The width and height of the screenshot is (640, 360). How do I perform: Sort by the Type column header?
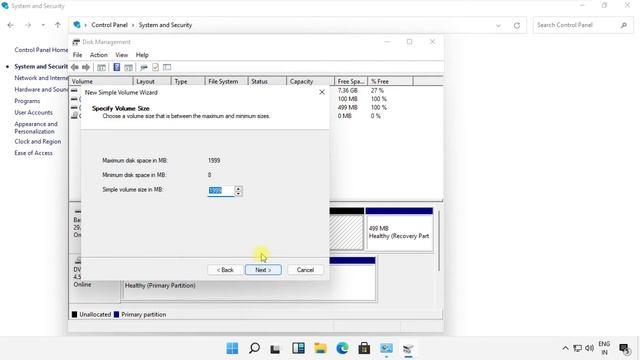click(188, 81)
